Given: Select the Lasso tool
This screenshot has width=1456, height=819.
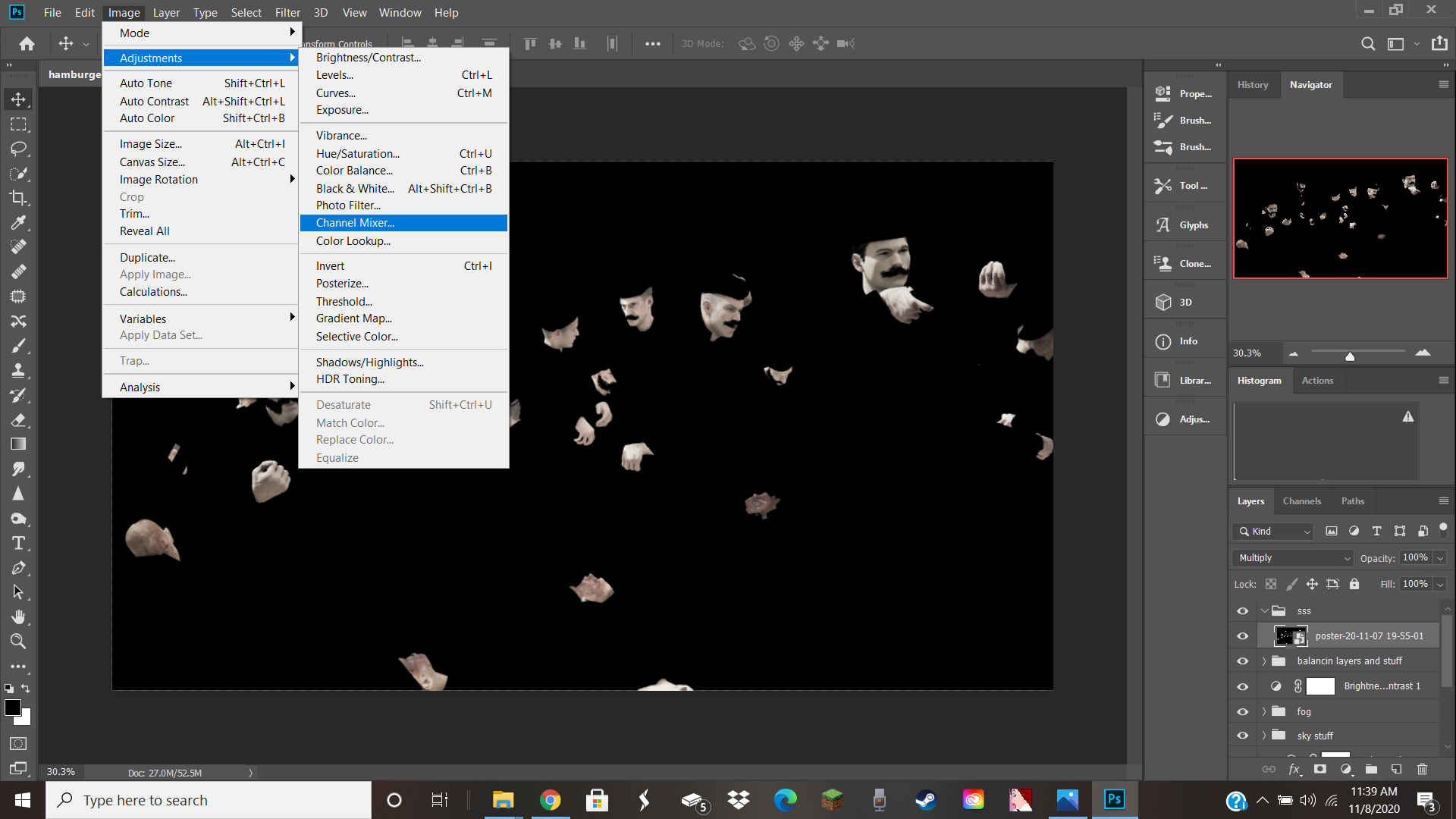Looking at the screenshot, I should (x=18, y=149).
